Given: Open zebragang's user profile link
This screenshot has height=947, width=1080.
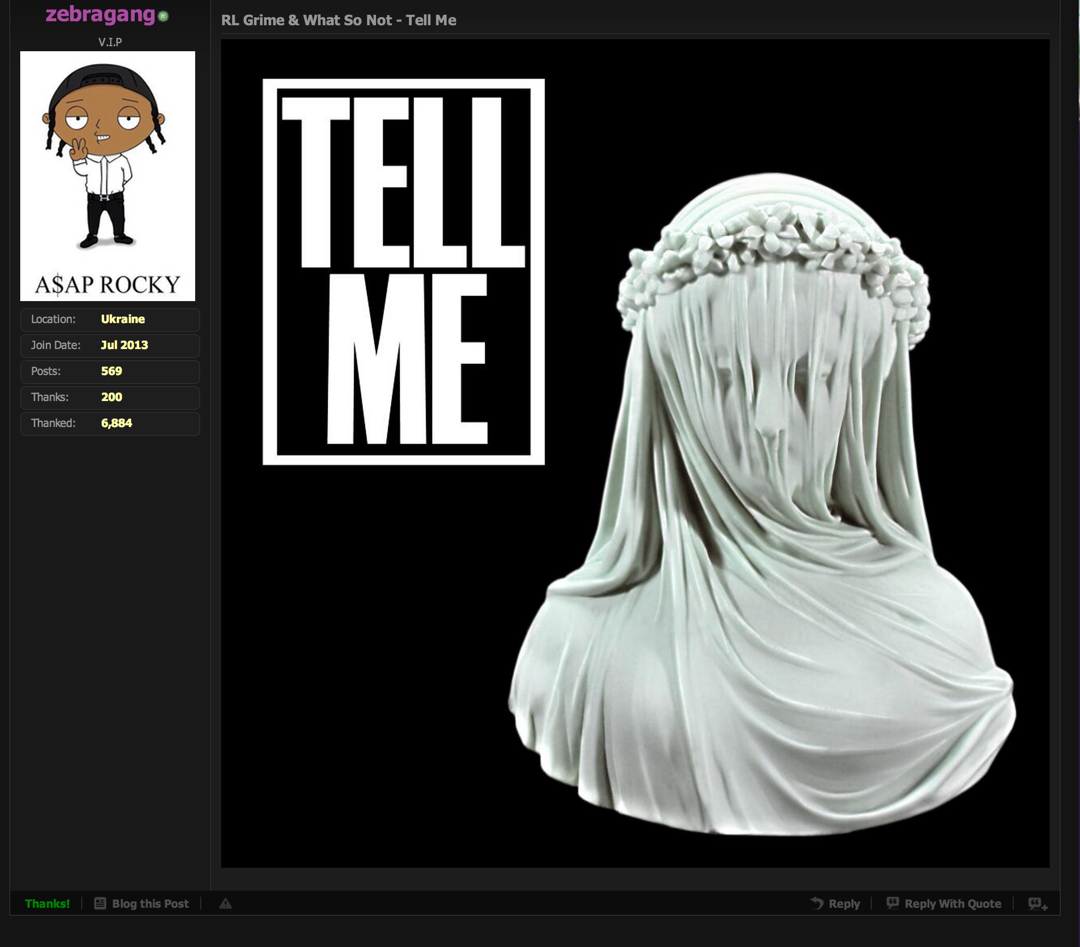Looking at the screenshot, I should 101,14.
